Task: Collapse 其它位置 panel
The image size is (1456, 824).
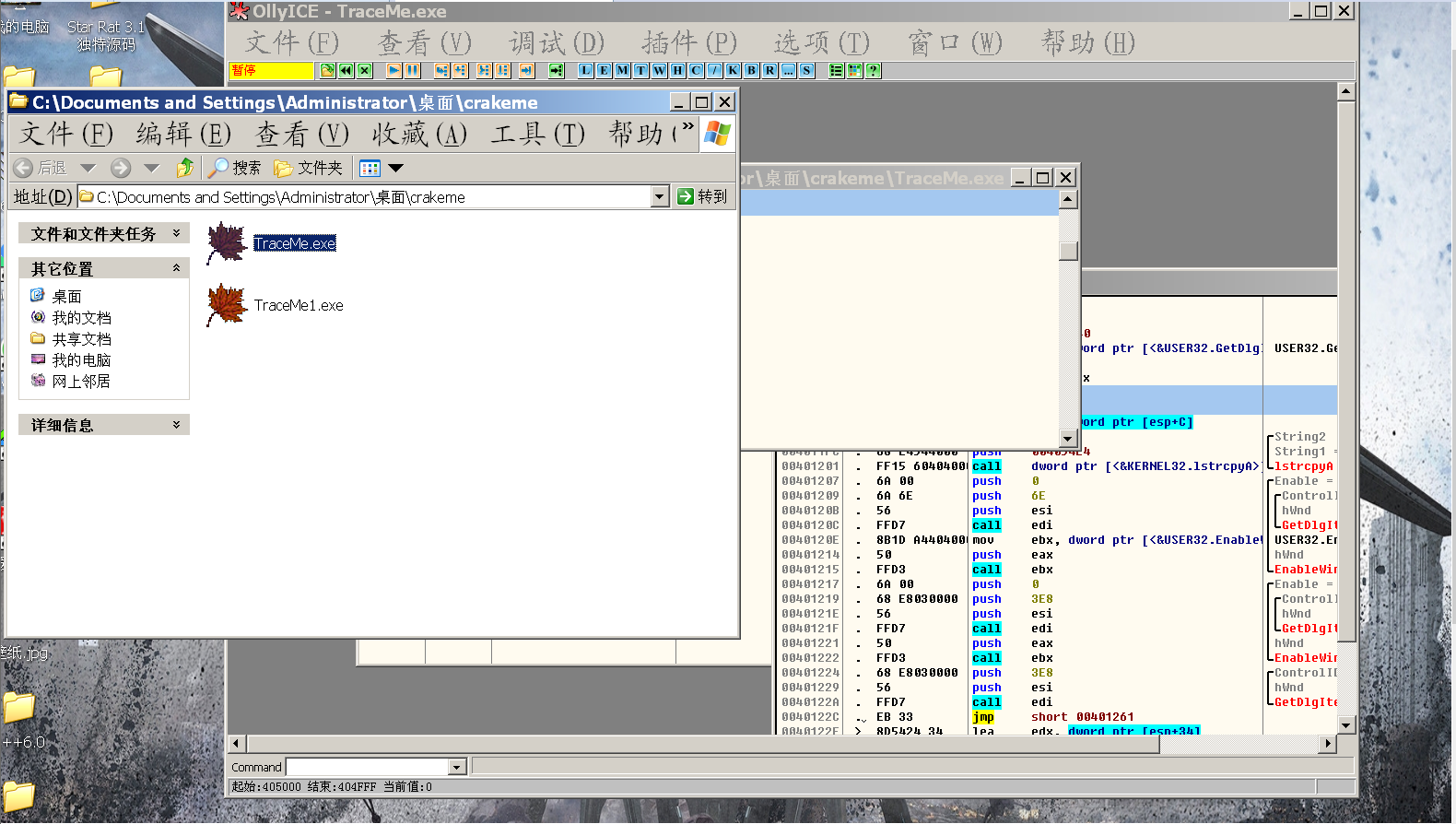Action: coord(176,268)
